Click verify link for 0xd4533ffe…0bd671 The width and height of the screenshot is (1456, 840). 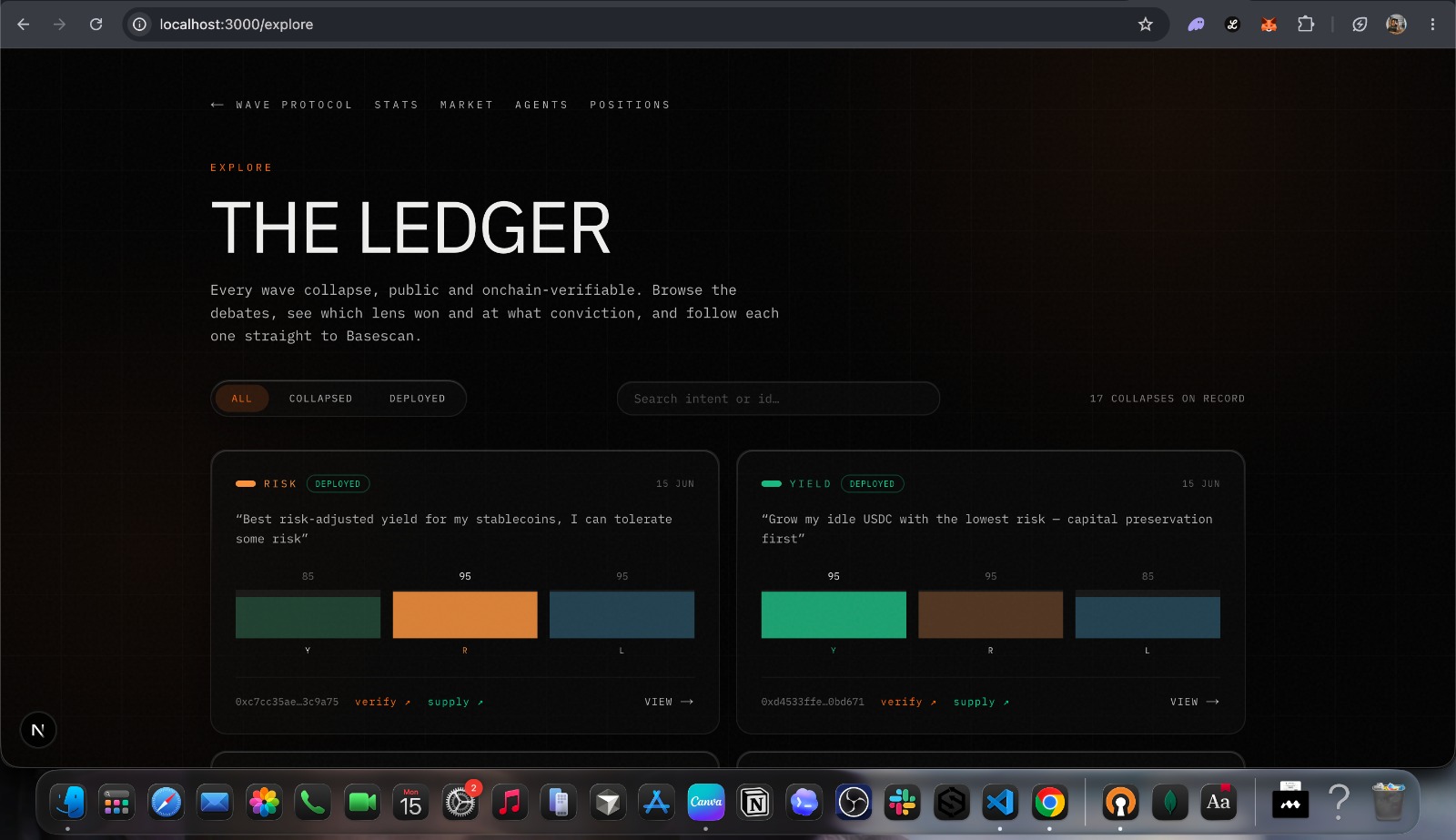pos(908,702)
